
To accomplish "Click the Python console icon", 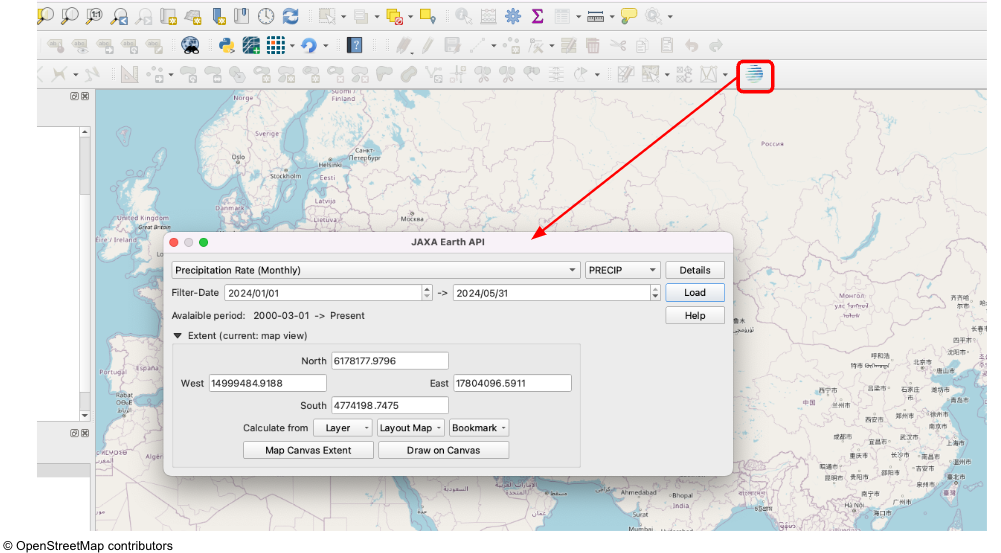I will [x=226, y=45].
